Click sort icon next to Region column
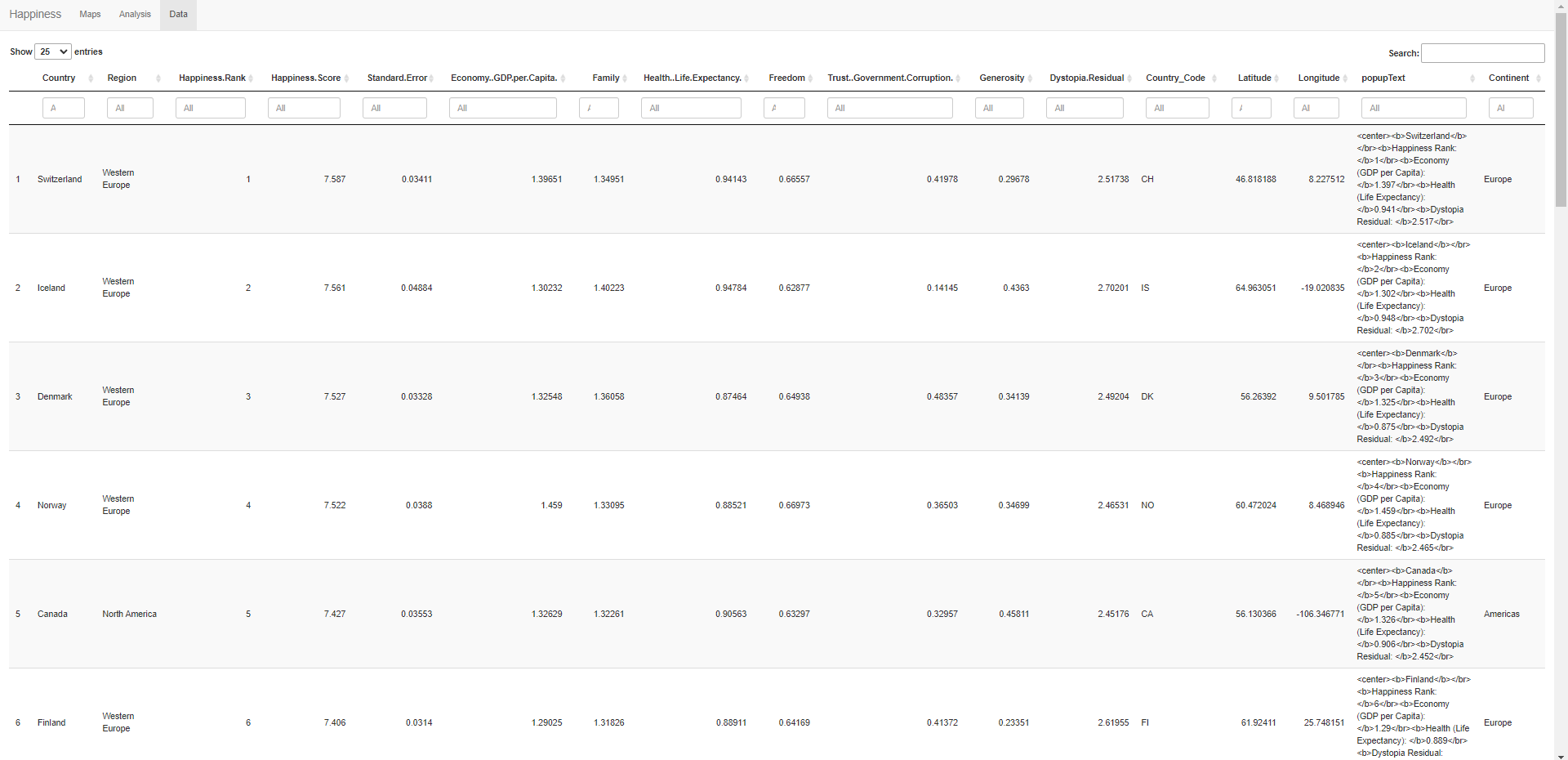Viewport: 1568px width, 760px height. tap(158, 78)
